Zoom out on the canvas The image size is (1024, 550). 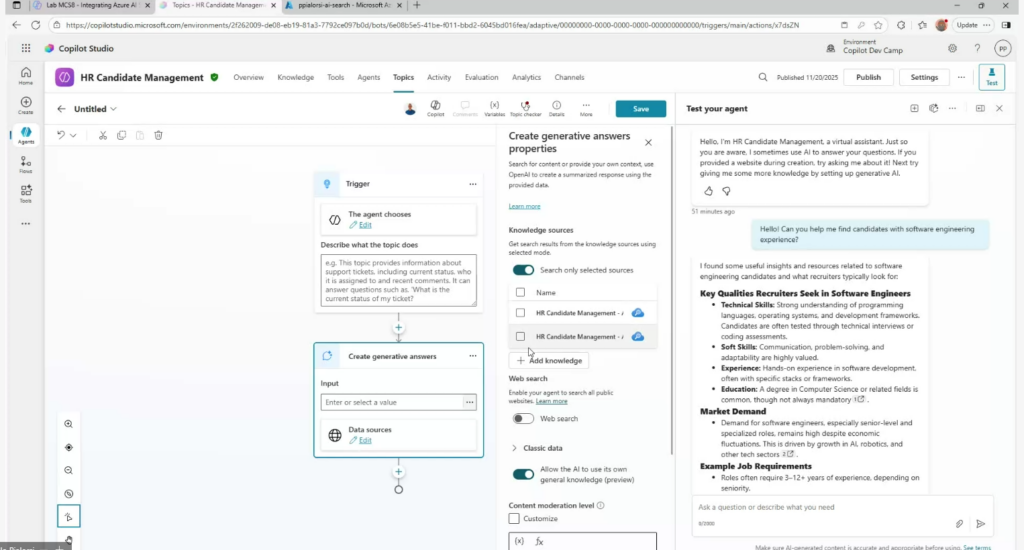69,470
